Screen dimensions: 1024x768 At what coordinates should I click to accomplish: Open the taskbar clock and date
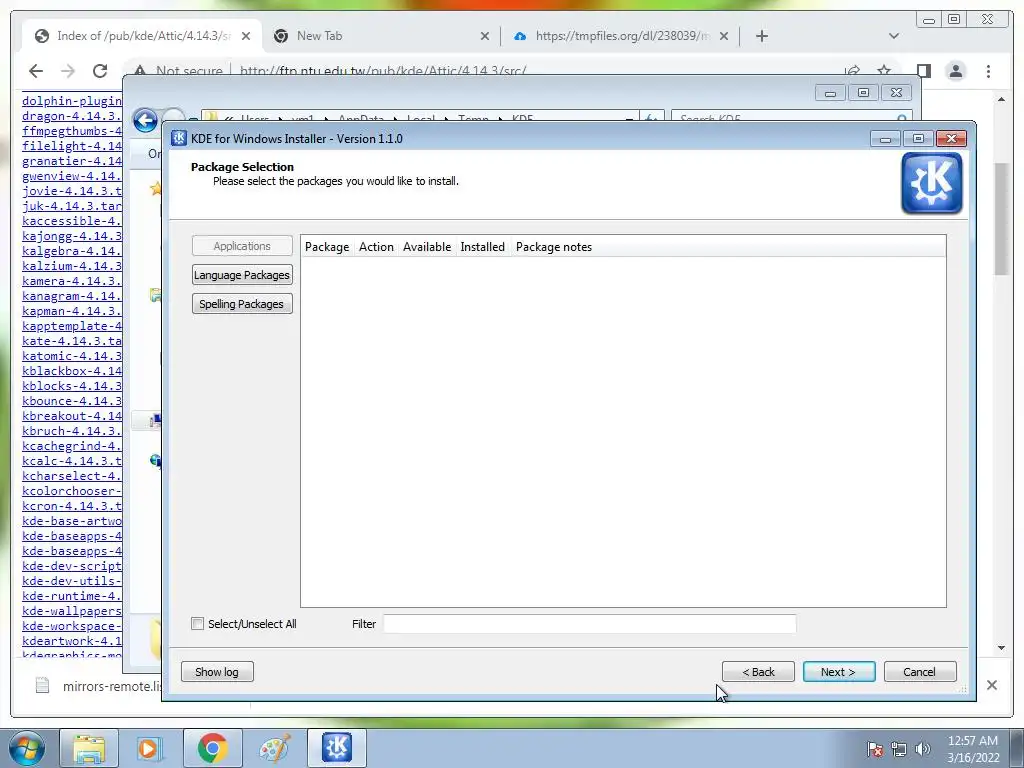[972, 749]
